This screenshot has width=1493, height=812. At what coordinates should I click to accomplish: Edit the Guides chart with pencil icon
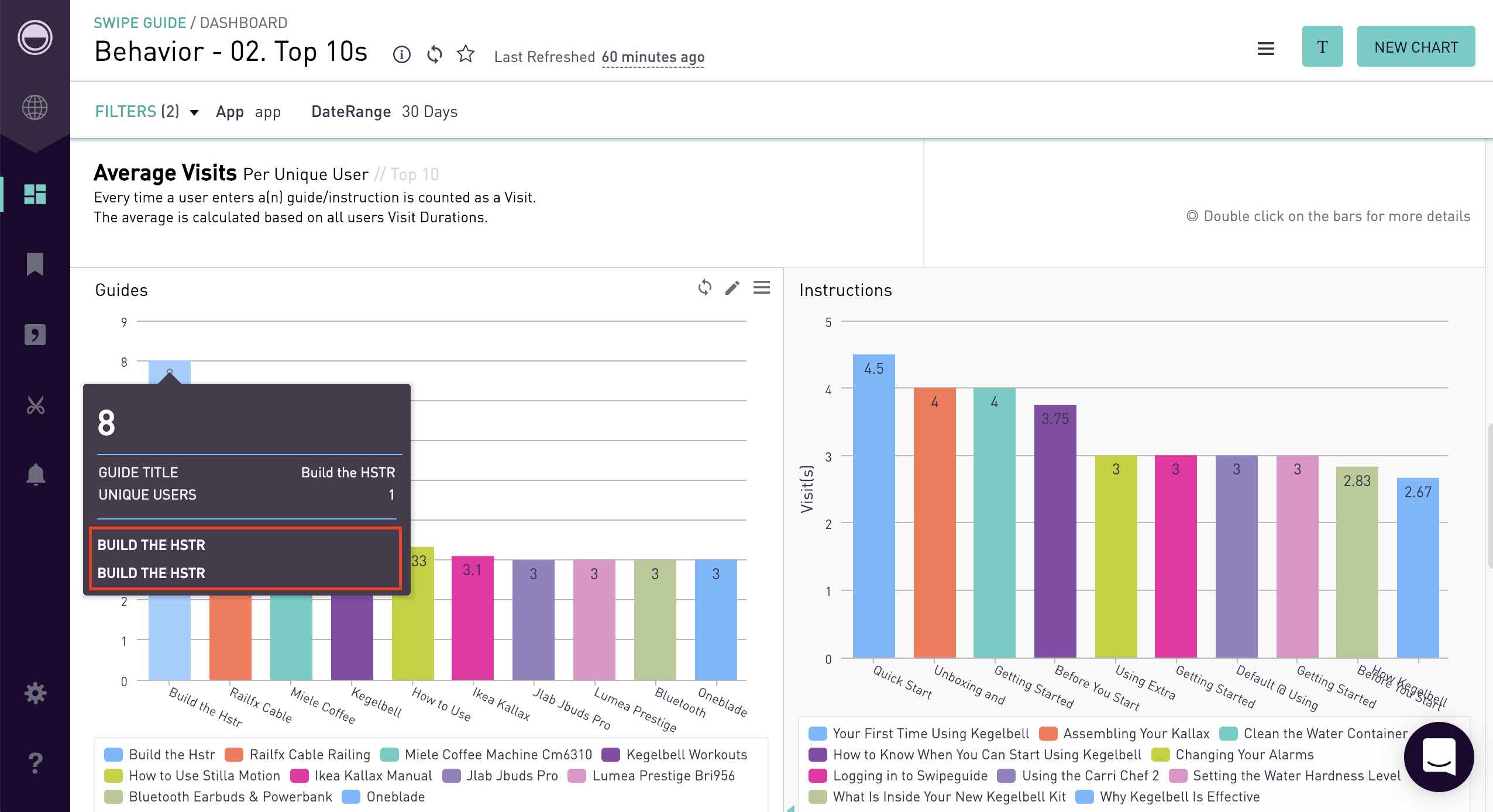click(x=732, y=288)
